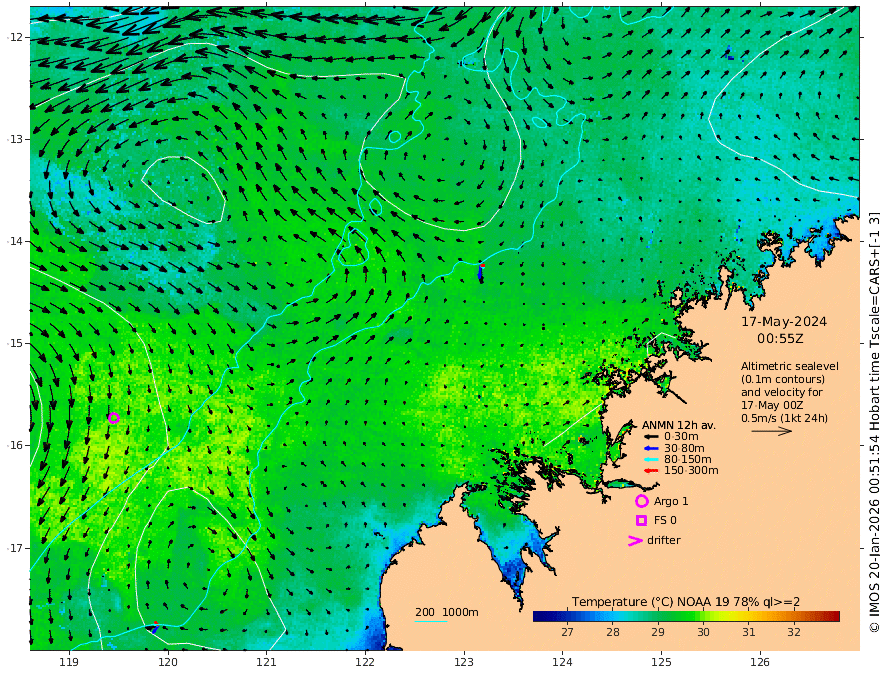This screenshot has height=680, width=880.
Task: Click the drifter legend label
Action: (663, 540)
